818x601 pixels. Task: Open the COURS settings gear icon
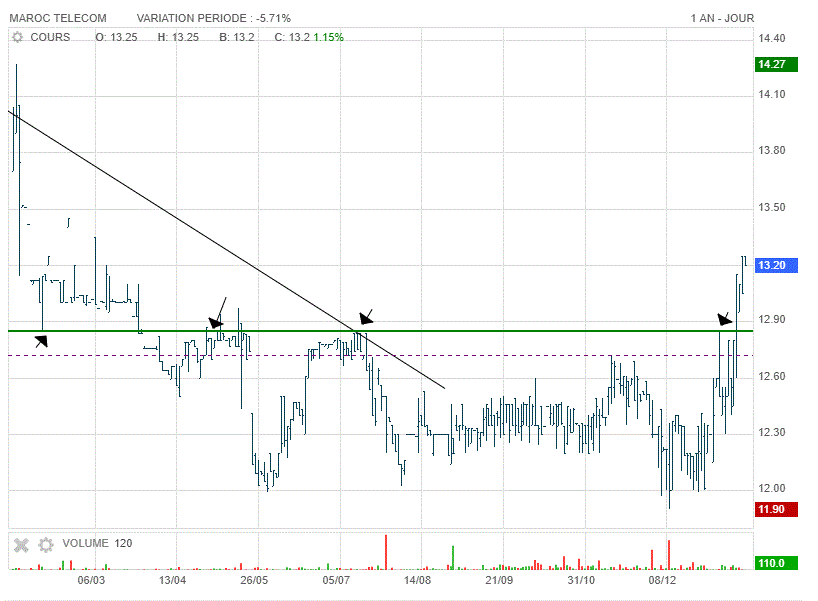point(18,37)
